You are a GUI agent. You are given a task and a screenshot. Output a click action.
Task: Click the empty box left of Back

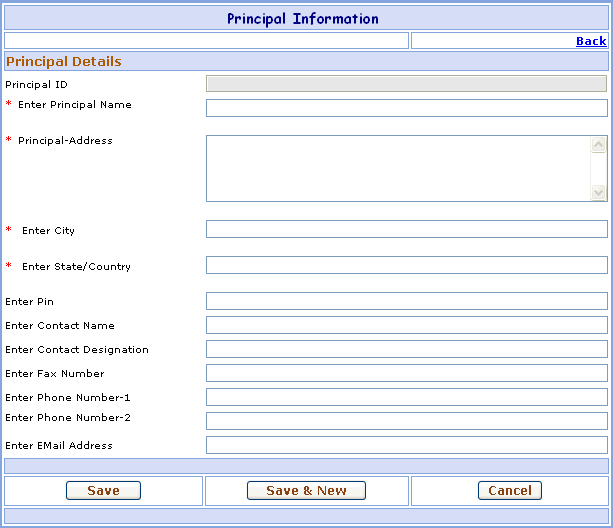[206, 41]
